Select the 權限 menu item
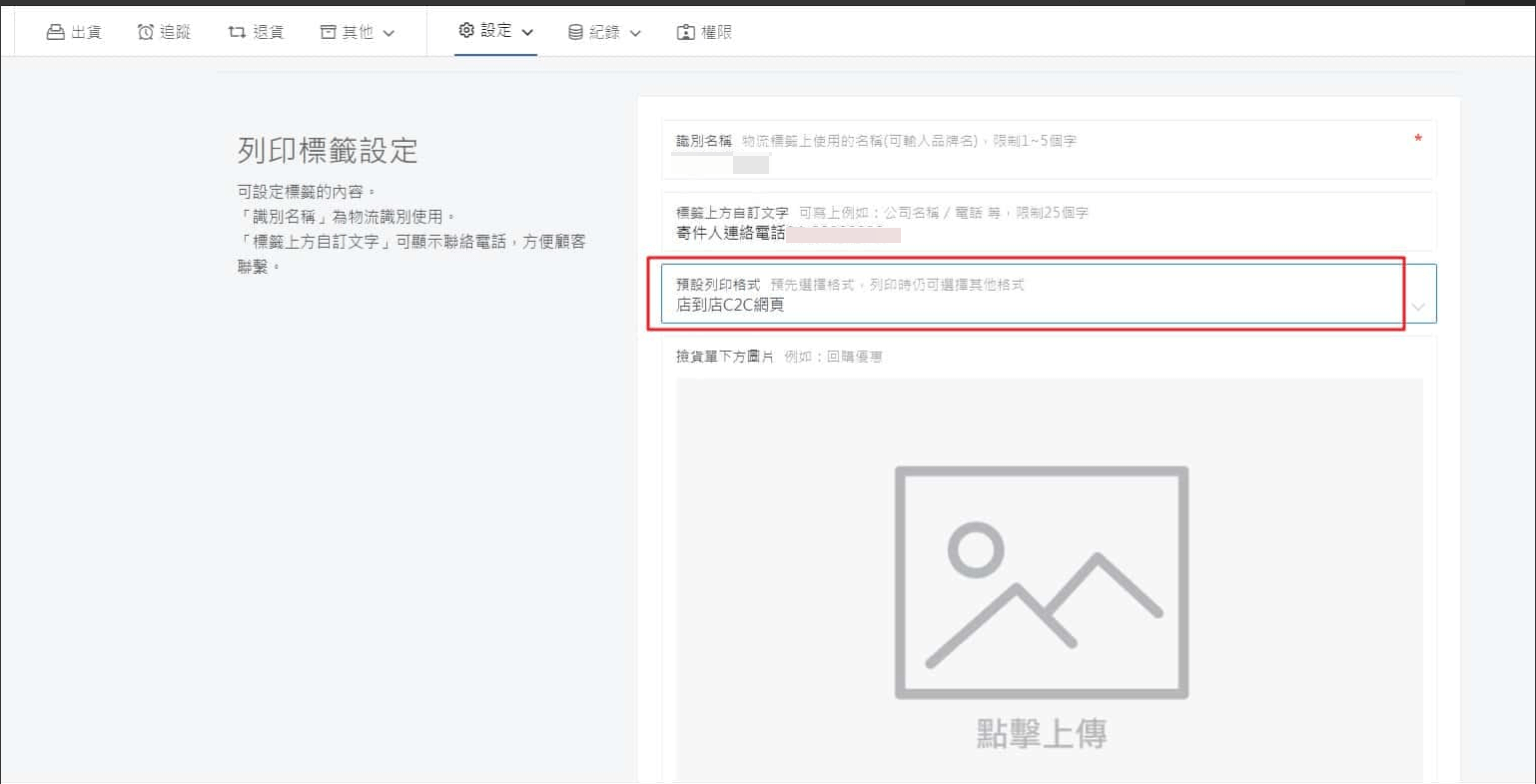This screenshot has height=784, width=1536. coord(705,31)
